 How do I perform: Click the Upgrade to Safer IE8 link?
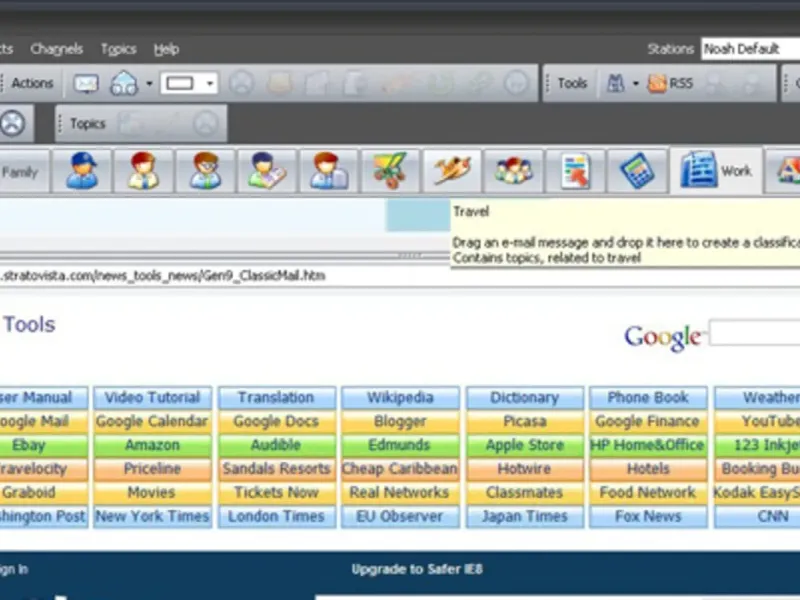417,569
